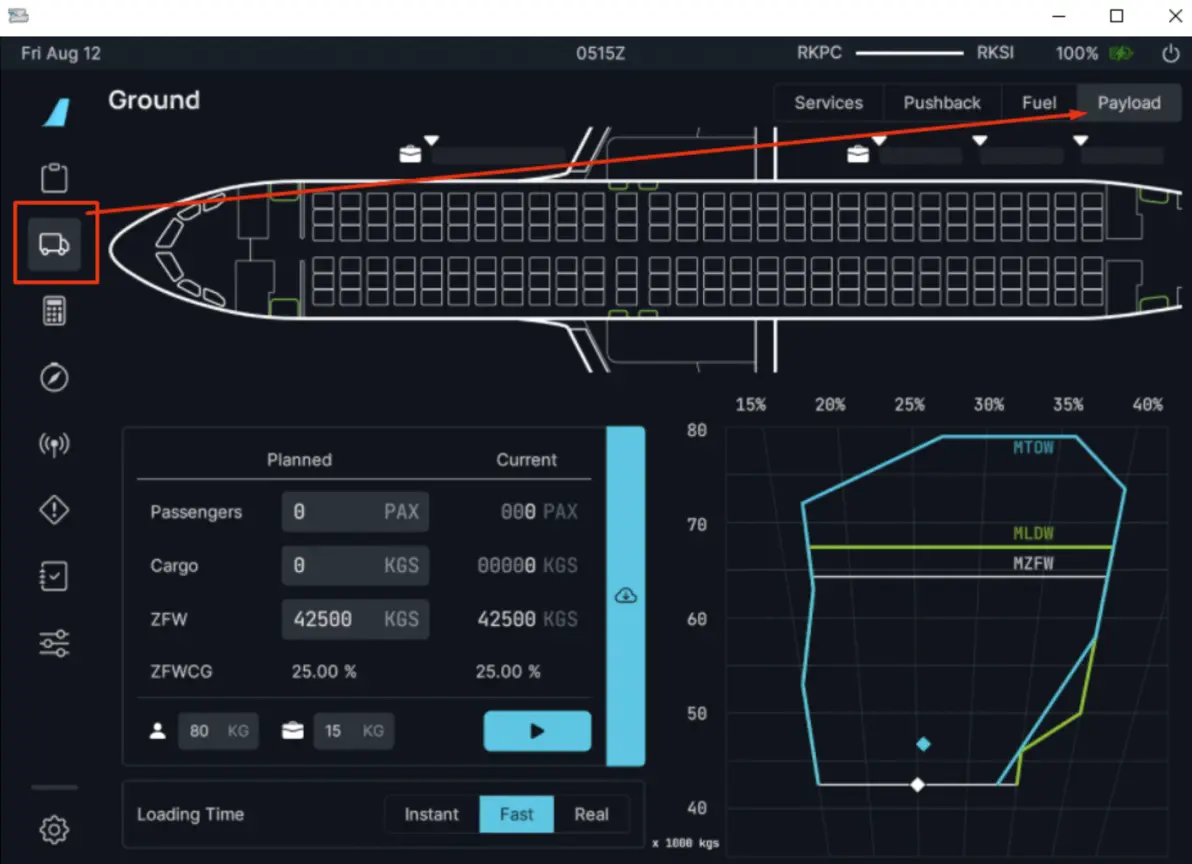Expand the rearmost cargo triangle marker
The image size is (1192, 864).
[x=1080, y=141]
